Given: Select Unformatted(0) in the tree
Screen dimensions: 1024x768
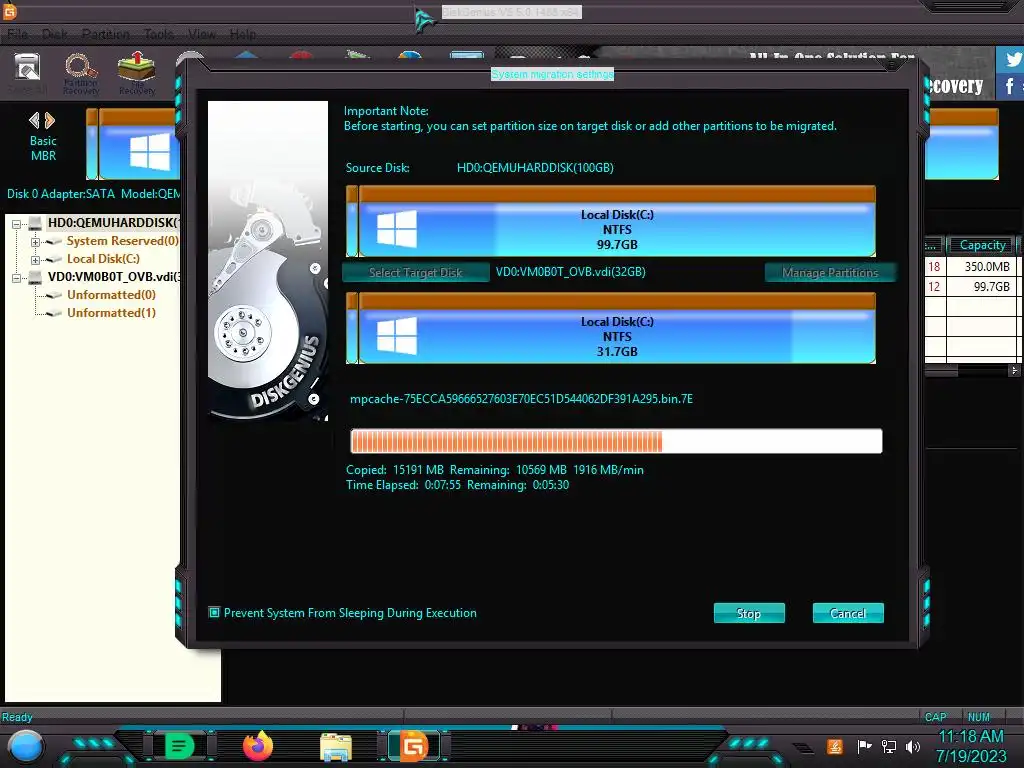Looking at the screenshot, I should point(111,295).
